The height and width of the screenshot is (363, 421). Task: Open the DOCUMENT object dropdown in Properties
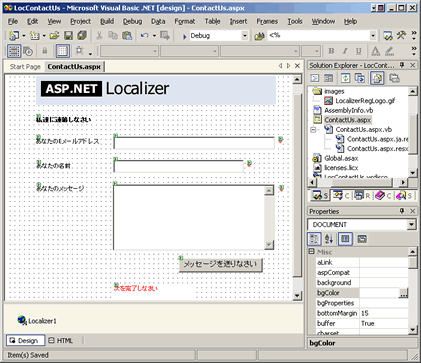[412, 224]
